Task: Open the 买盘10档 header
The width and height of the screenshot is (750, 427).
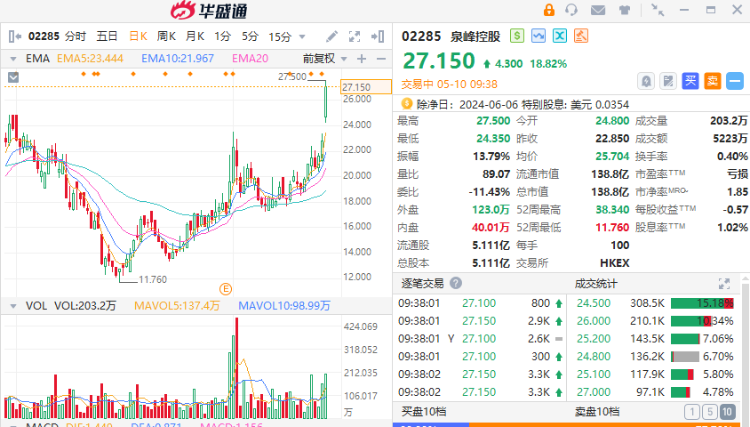Action: pos(424,411)
